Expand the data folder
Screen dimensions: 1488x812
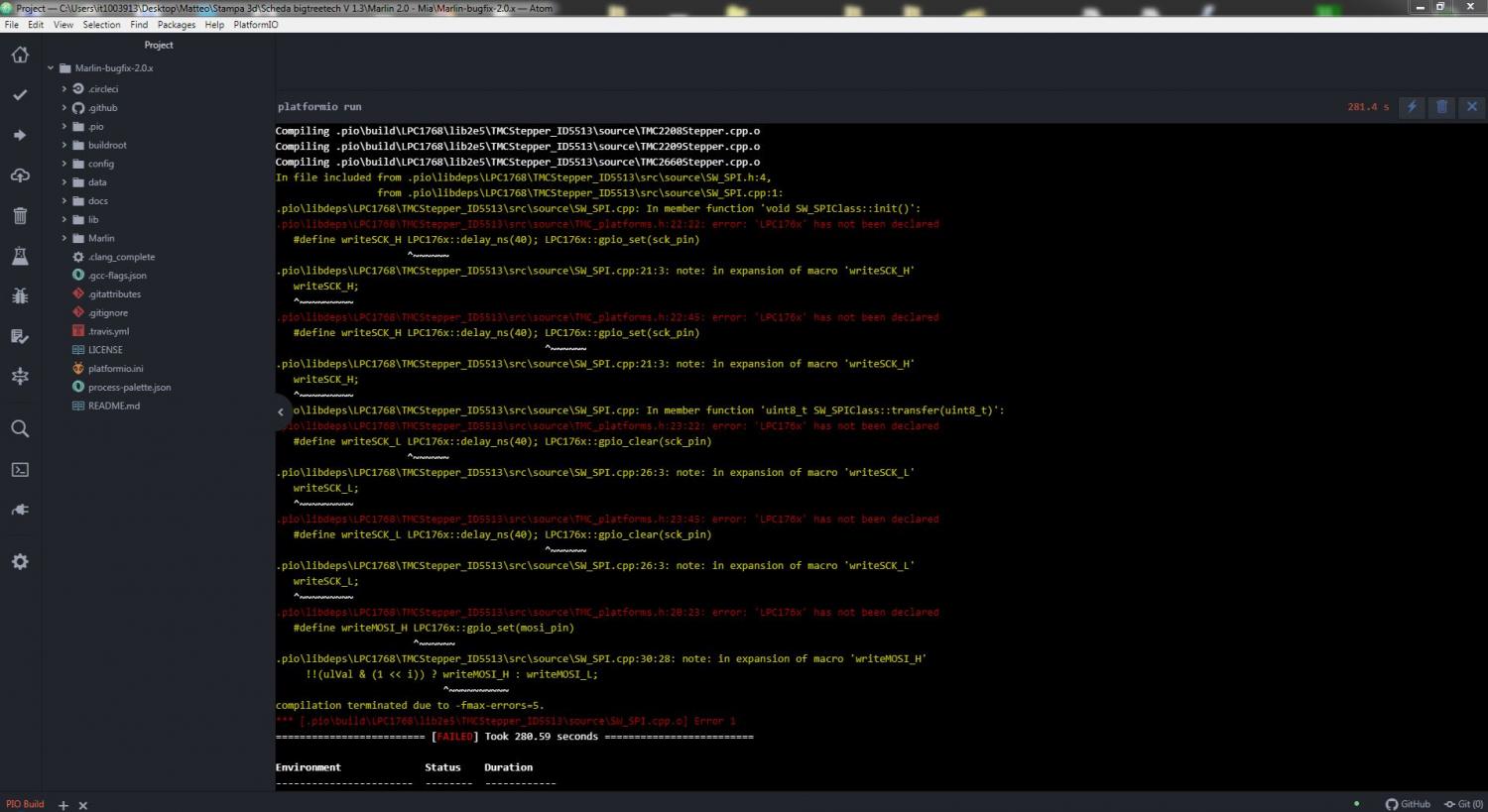(x=64, y=182)
